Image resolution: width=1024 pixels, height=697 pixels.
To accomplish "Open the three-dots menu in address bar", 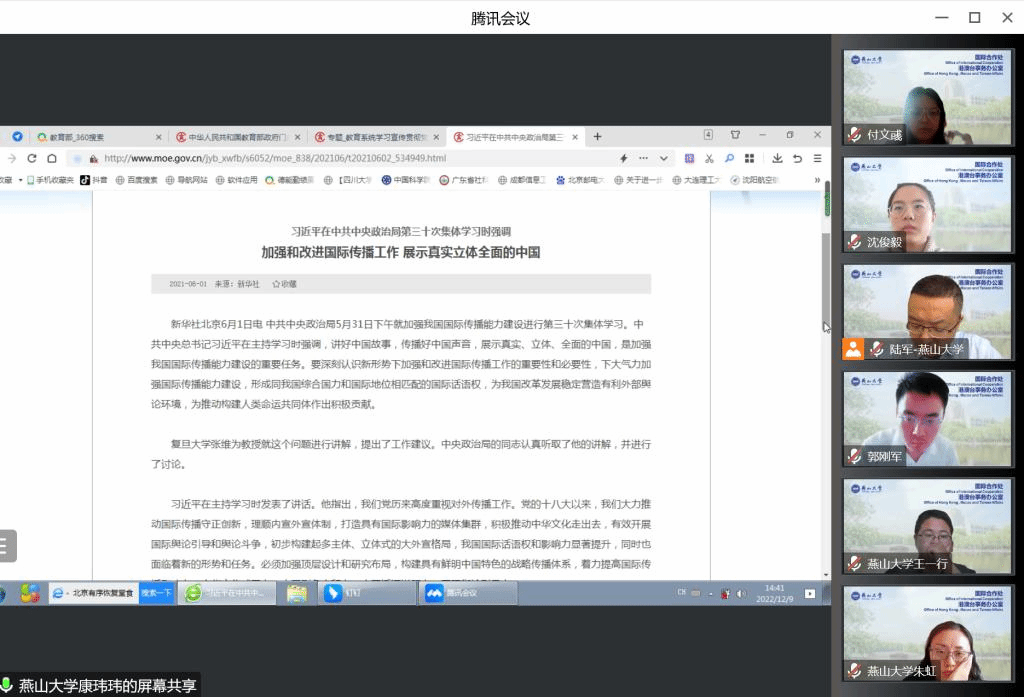I will [643, 158].
